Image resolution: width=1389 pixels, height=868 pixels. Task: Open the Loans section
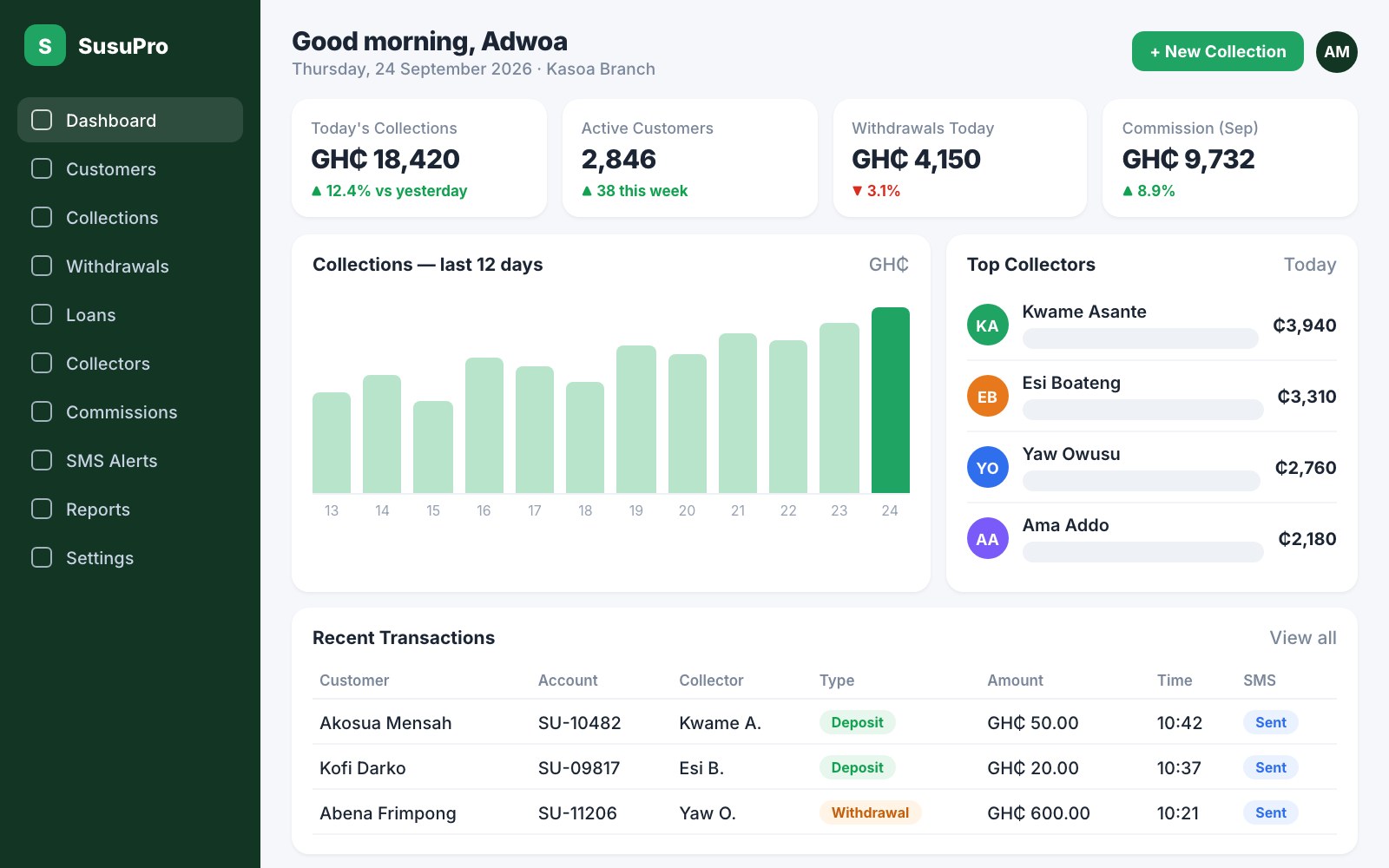[130, 314]
